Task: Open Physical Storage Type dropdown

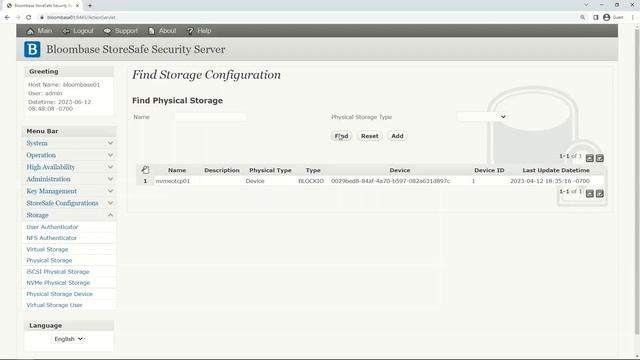Action: 482,117
